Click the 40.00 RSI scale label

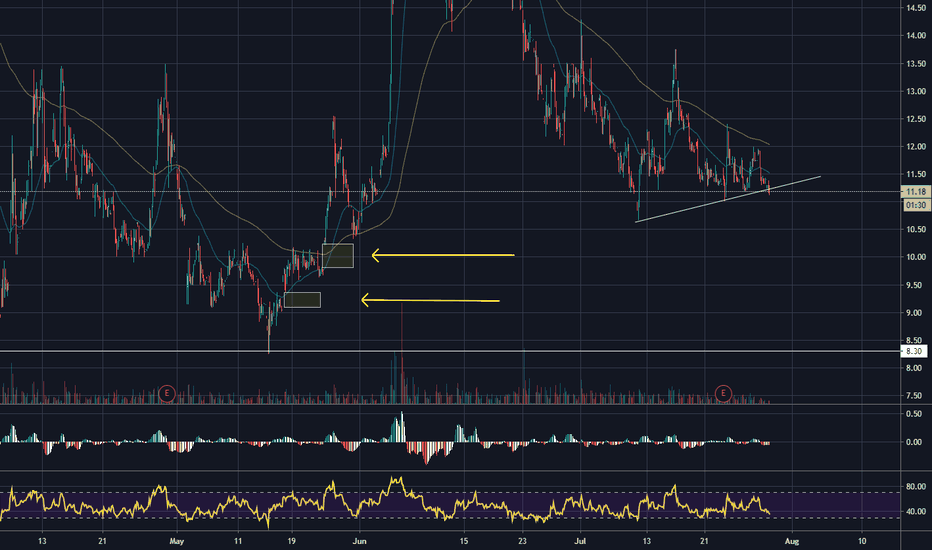915,511
